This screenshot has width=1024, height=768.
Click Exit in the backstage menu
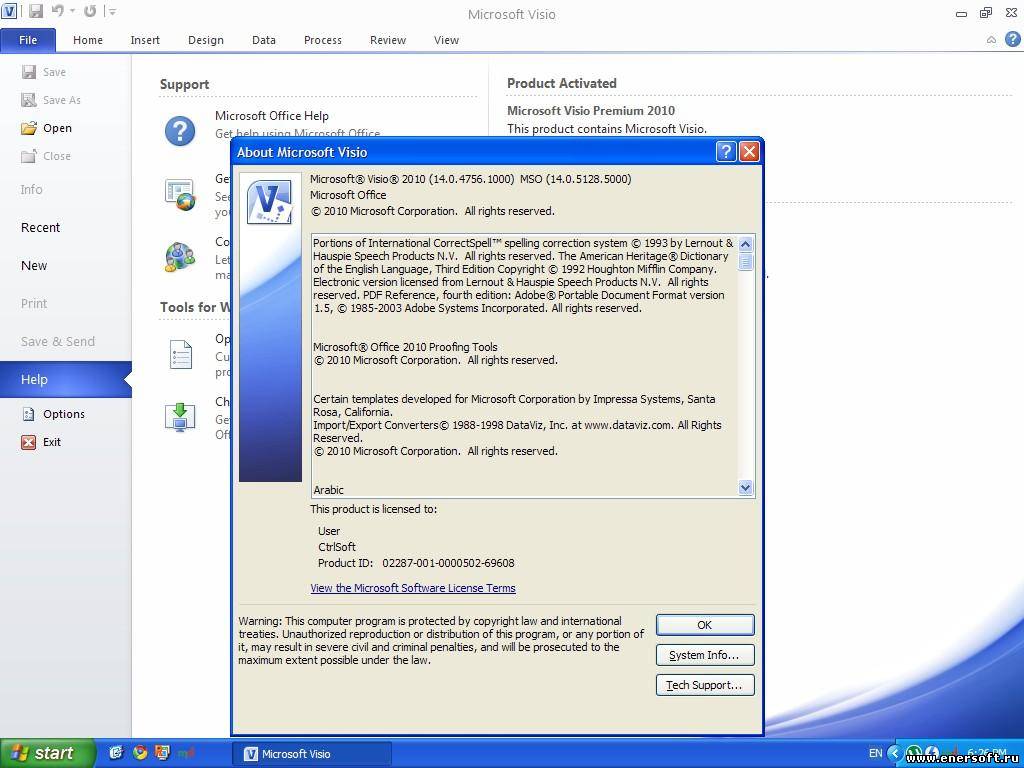click(52, 442)
